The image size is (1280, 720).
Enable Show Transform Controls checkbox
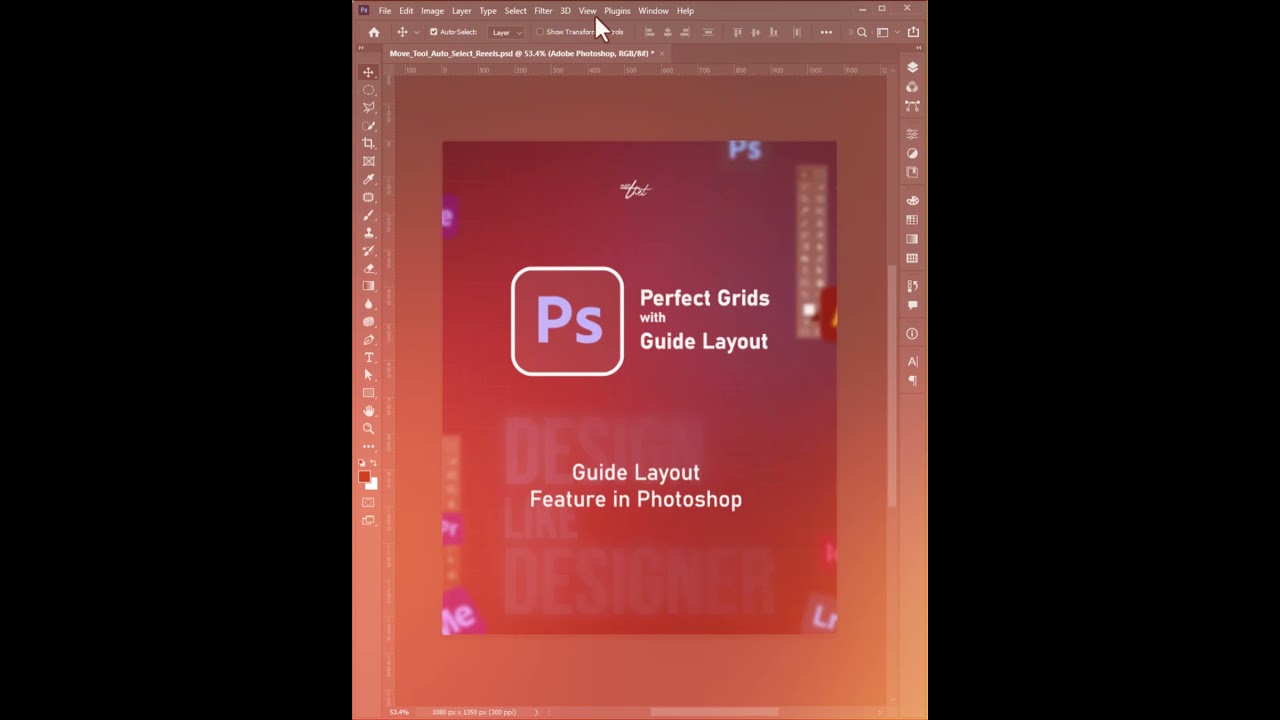click(x=540, y=32)
